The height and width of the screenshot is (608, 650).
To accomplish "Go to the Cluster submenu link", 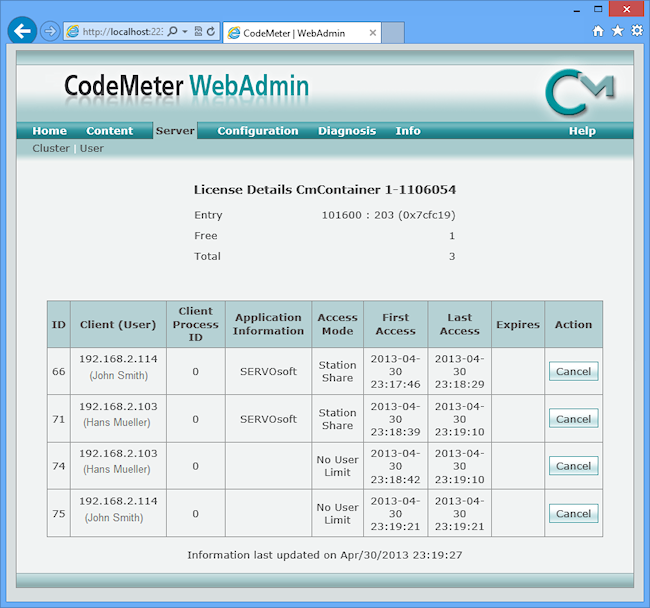I will [x=51, y=148].
